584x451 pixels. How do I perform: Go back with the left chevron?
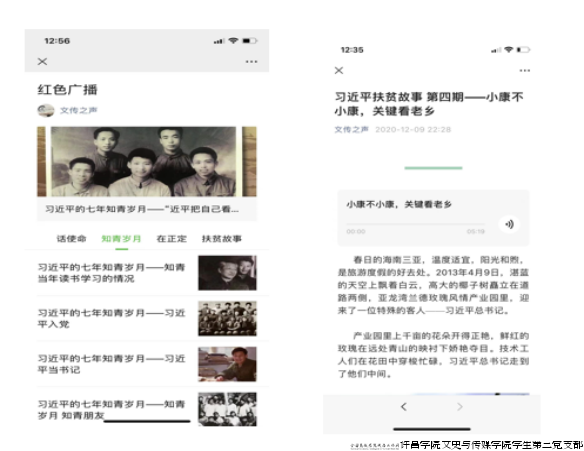point(404,407)
